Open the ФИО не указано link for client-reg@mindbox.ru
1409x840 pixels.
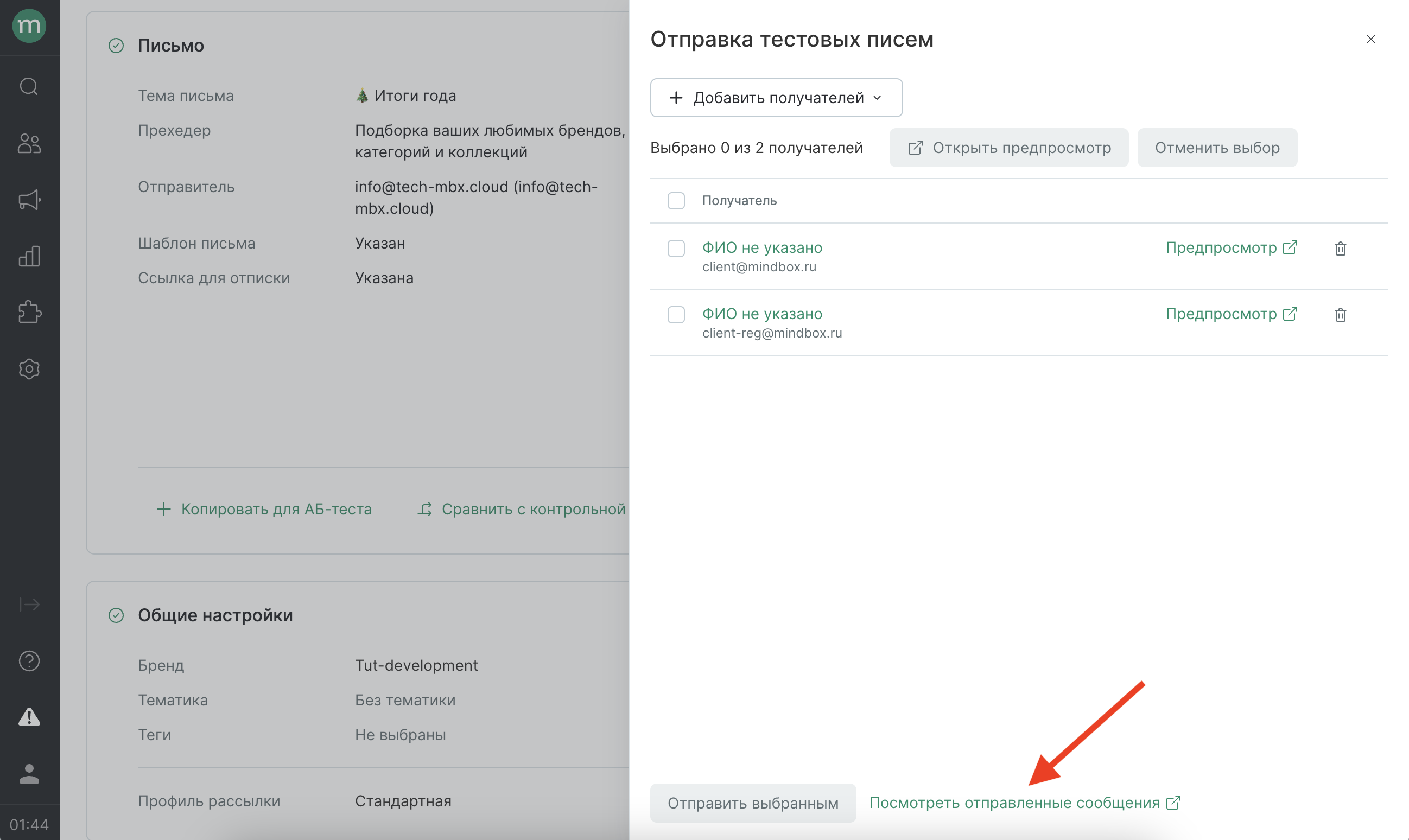[762, 314]
